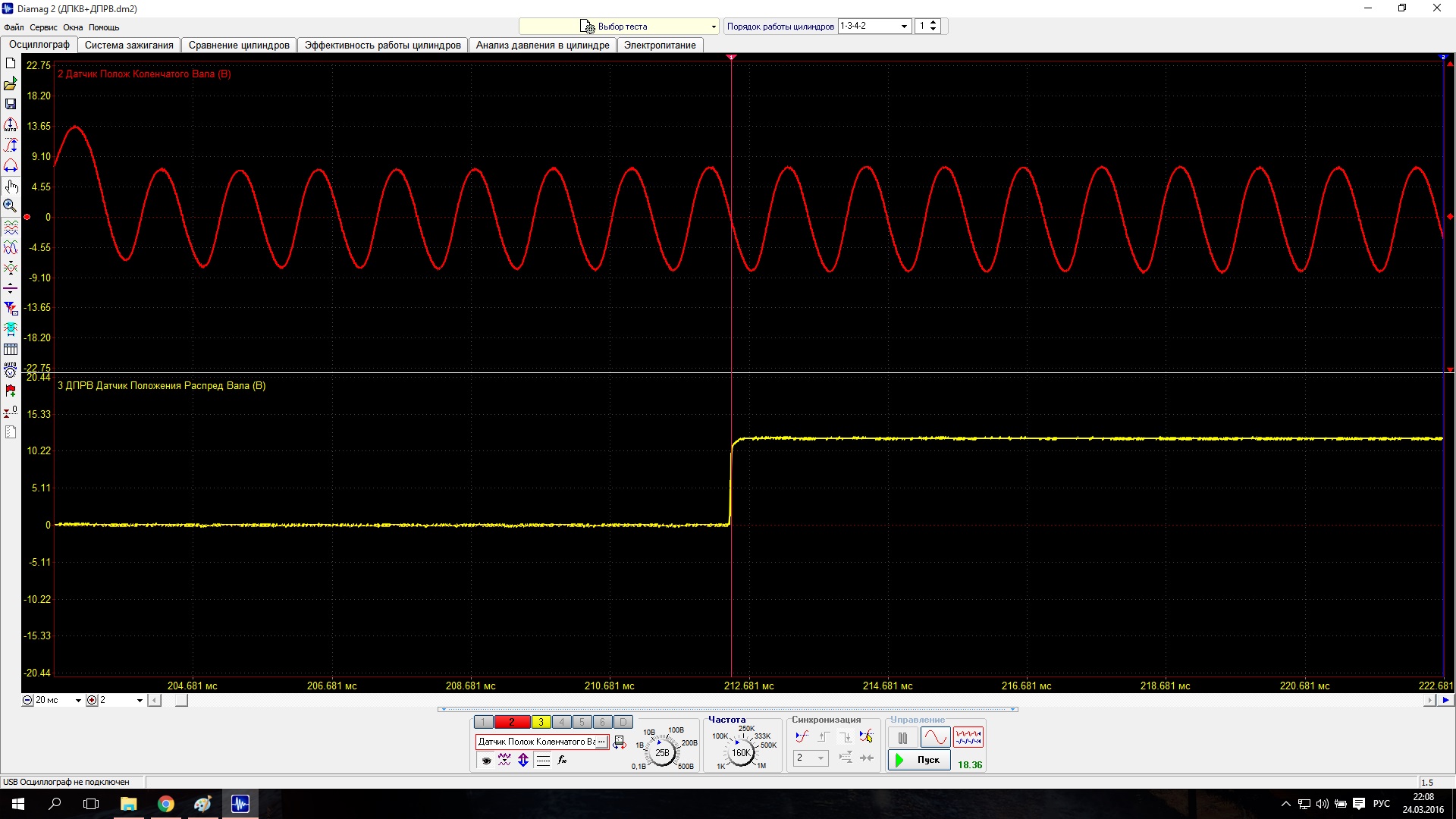Click the cyan horizontal measurement icon
This screenshot has width=1456, height=819.
click(x=11, y=329)
